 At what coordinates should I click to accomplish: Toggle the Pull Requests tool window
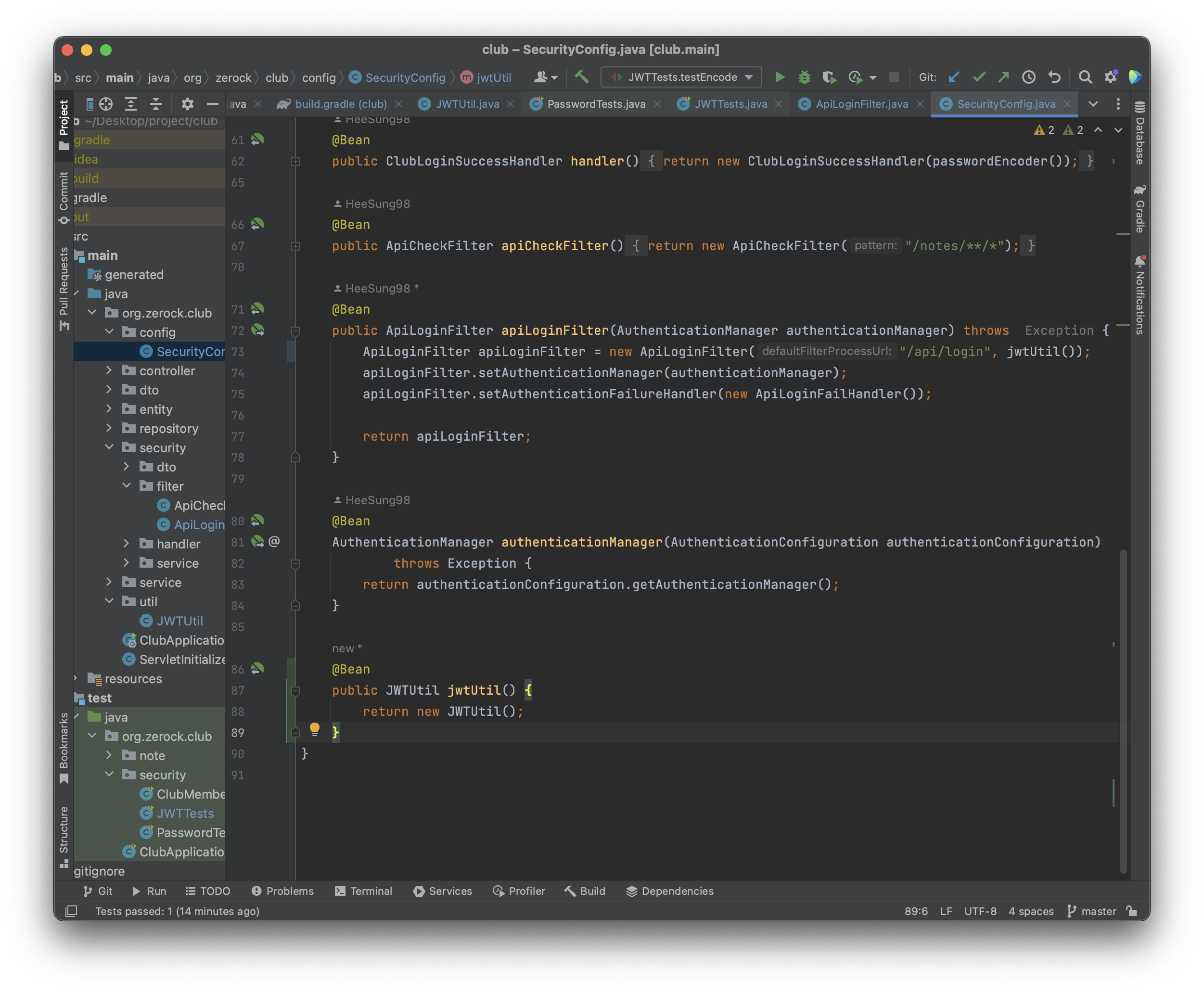64,289
